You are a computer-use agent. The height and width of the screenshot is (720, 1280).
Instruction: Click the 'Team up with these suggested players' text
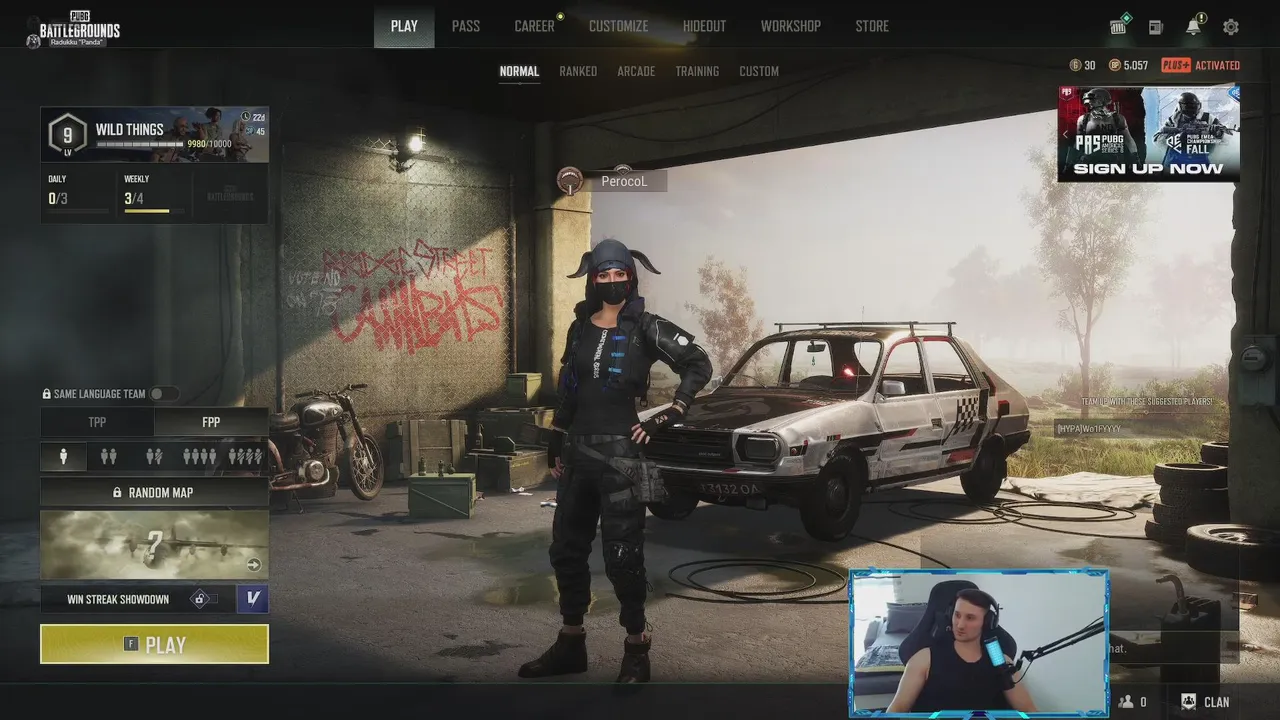tap(1146, 402)
